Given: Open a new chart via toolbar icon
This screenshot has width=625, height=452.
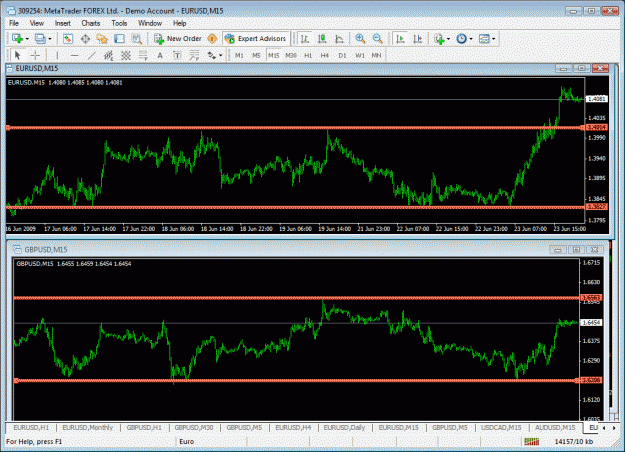Looking at the screenshot, I should (x=17, y=39).
